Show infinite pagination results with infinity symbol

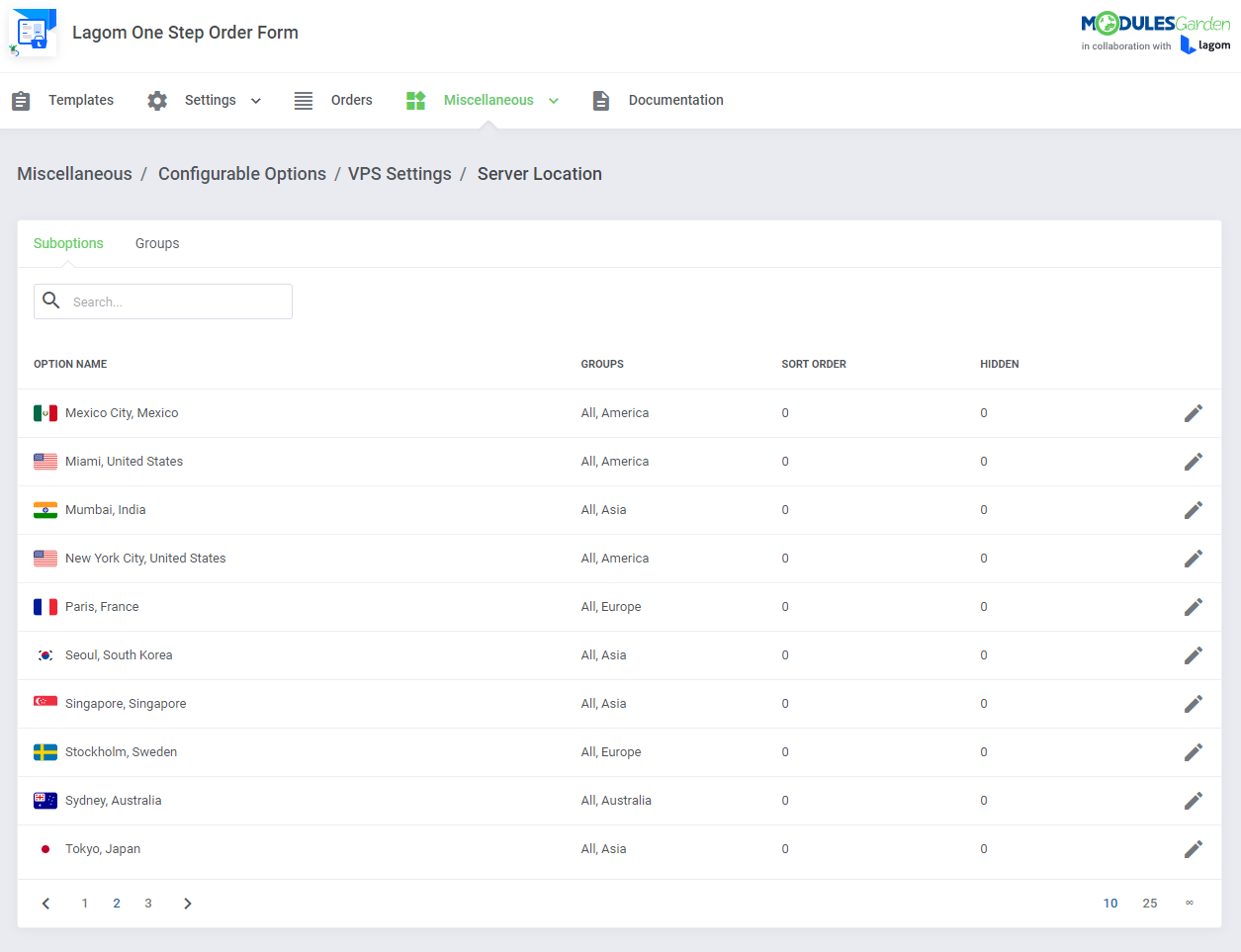click(1189, 903)
